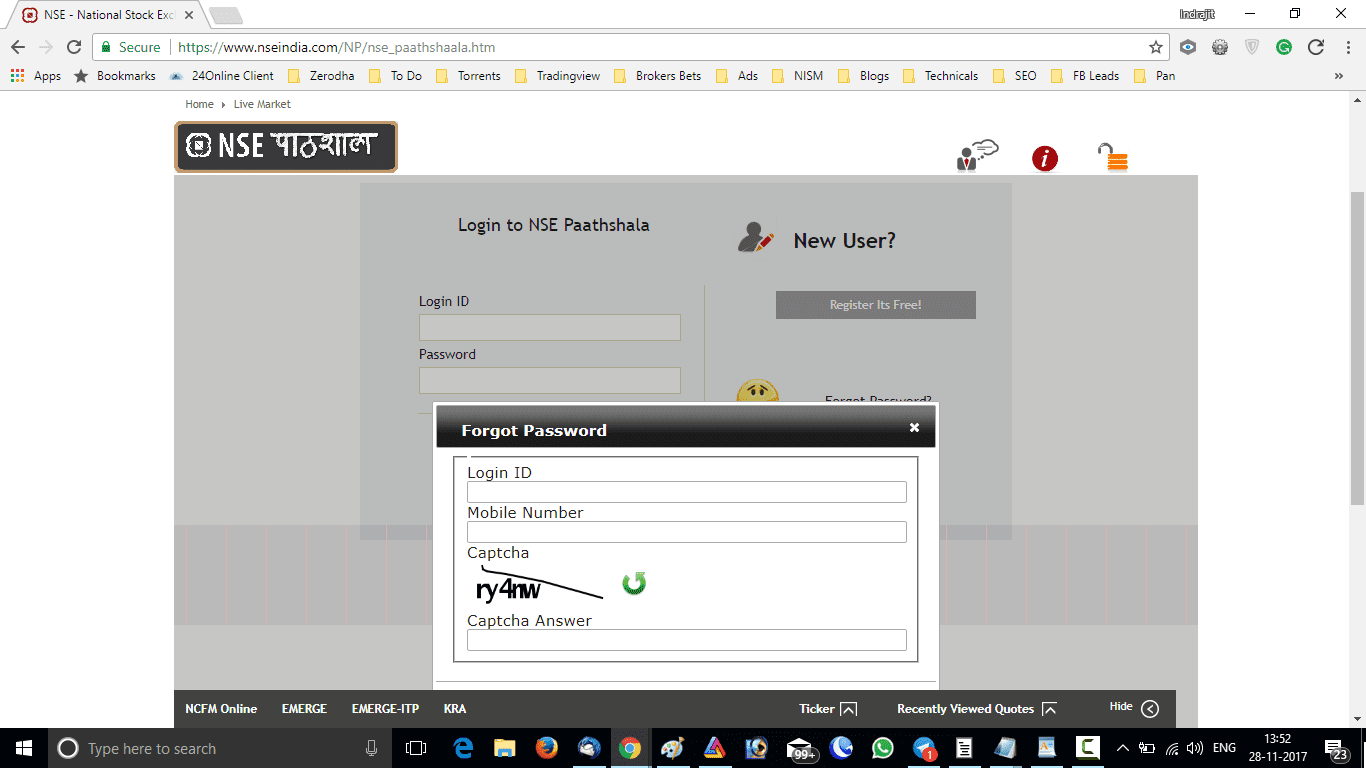The height and width of the screenshot is (768, 1366).
Task: Click the grey shield extension icon
Action: (1252, 47)
